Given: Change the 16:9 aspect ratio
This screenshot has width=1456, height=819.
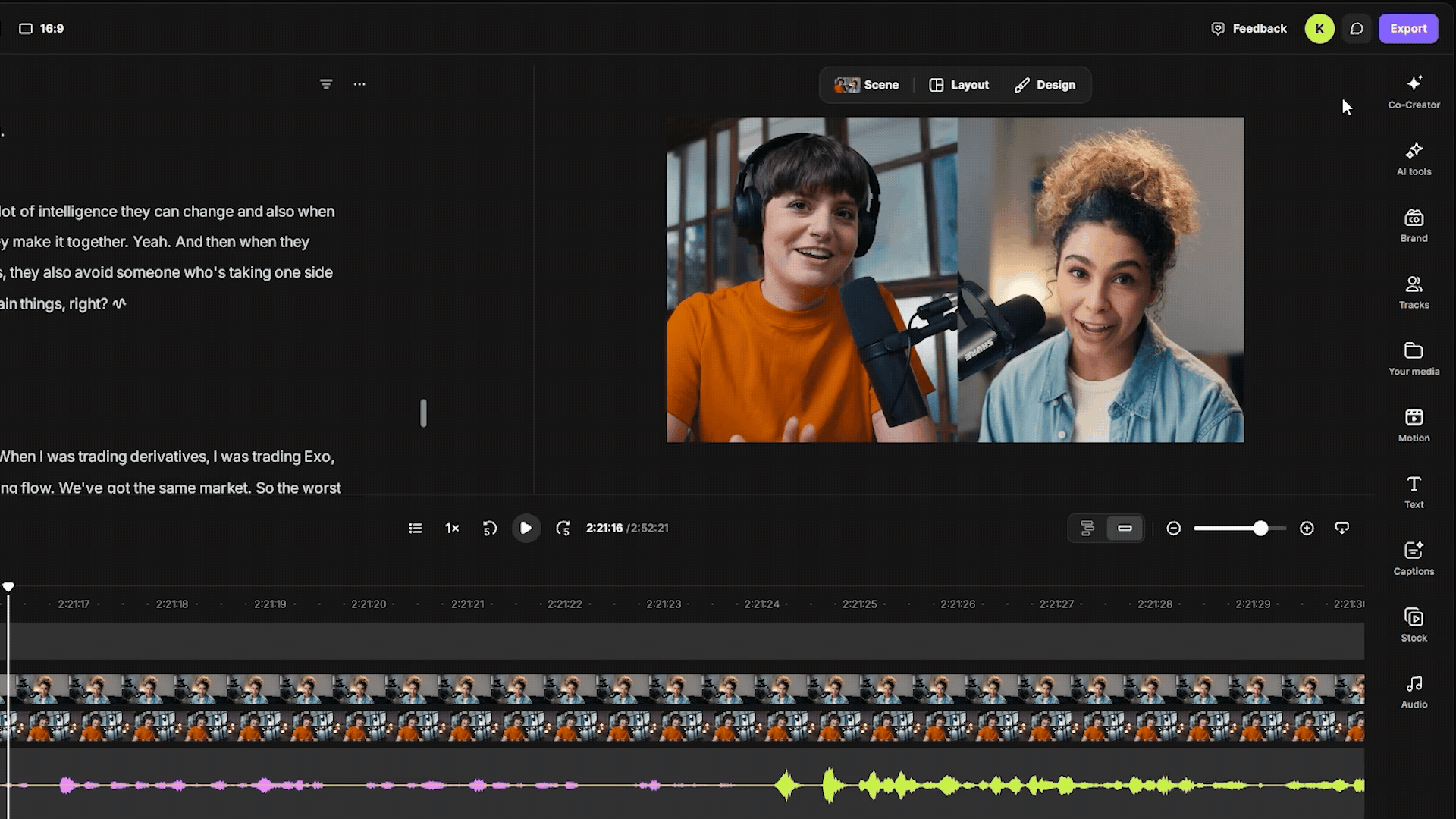Looking at the screenshot, I should [x=42, y=29].
